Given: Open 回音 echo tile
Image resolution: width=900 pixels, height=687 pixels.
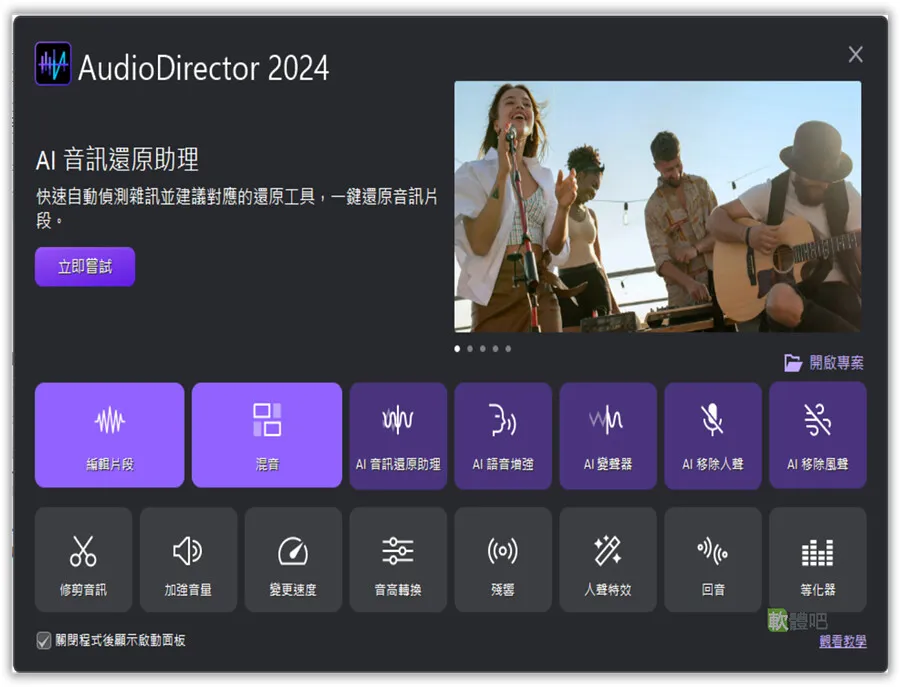Looking at the screenshot, I should (x=713, y=560).
